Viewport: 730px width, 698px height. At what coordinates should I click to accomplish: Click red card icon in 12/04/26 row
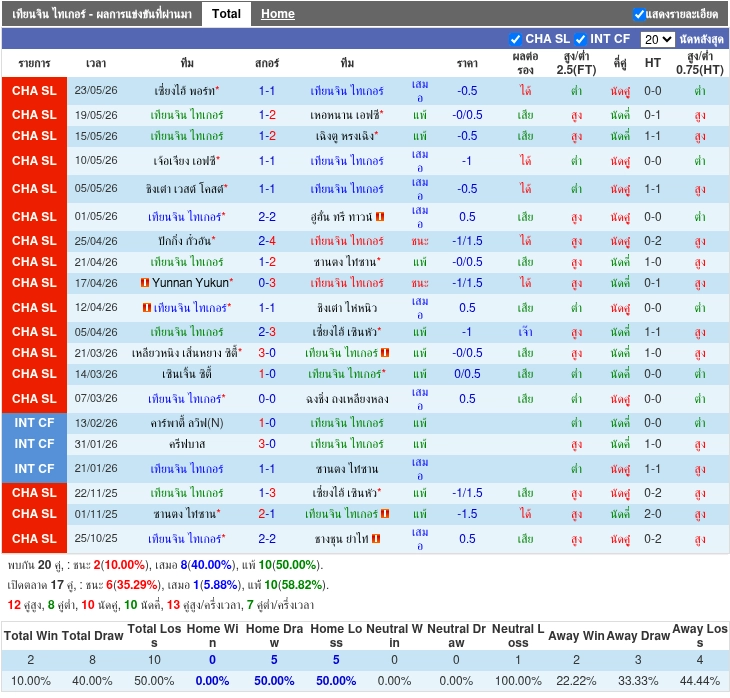147,307
